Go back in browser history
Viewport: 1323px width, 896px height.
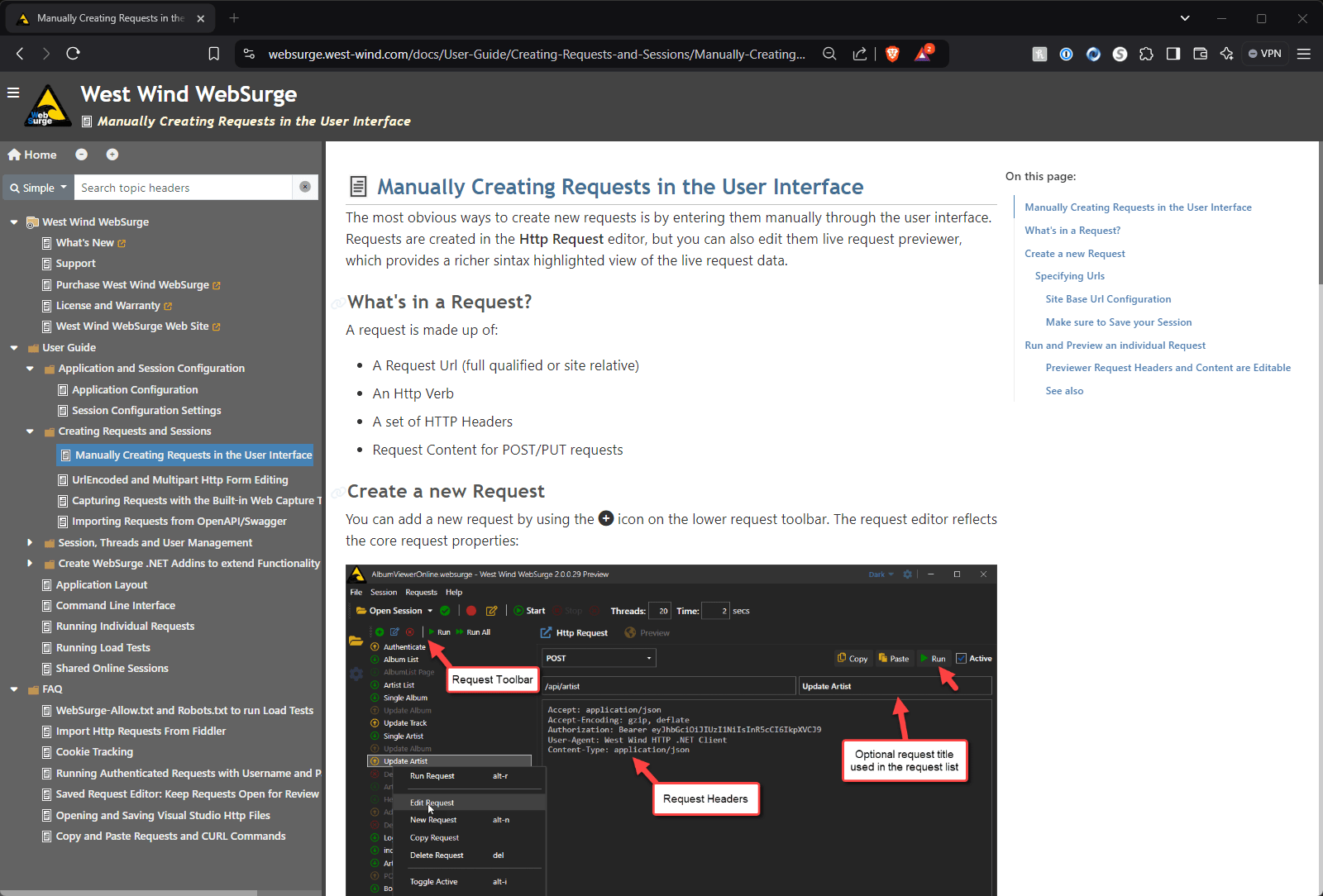[x=20, y=54]
